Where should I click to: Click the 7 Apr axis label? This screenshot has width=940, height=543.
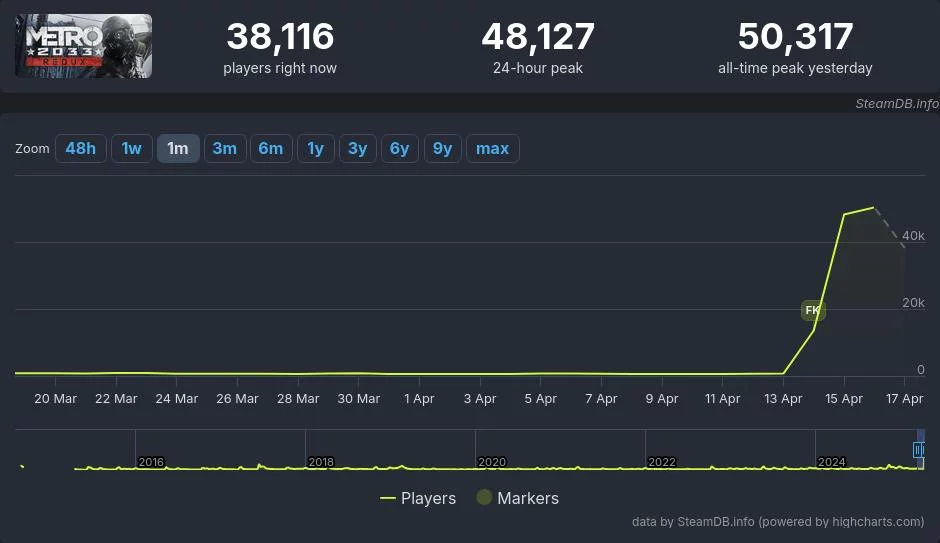(x=601, y=399)
